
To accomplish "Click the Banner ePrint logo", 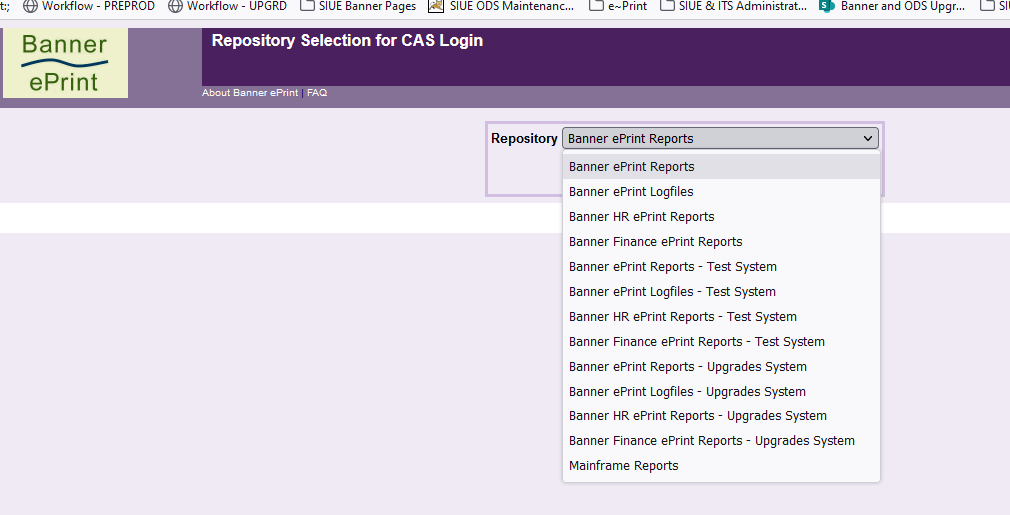I will [x=65, y=62].
